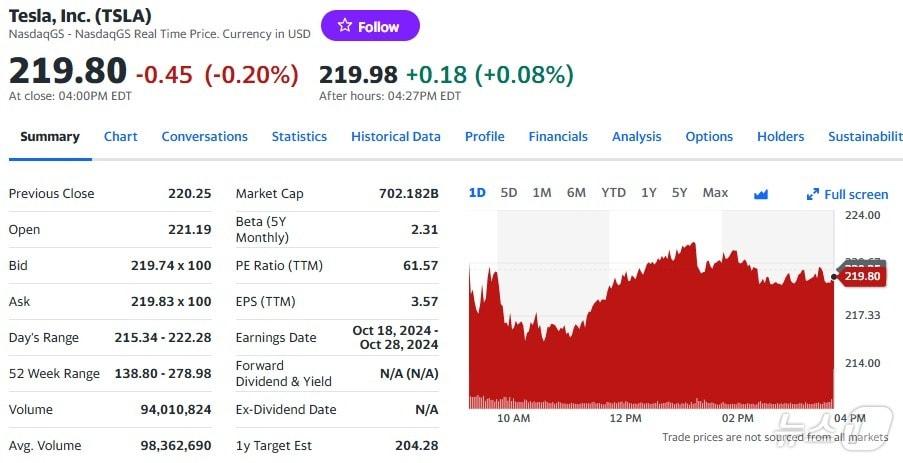View the Profile tab
Image resolution: width=903 pixels, height=463 pixels.
tap(484, 137)
